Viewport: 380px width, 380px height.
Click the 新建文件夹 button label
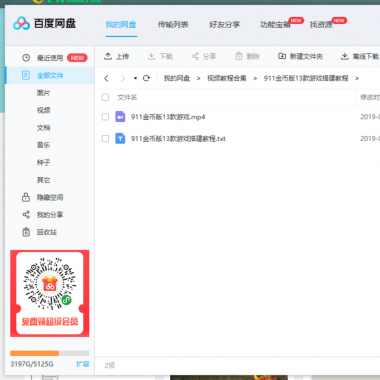coord(306,56)
